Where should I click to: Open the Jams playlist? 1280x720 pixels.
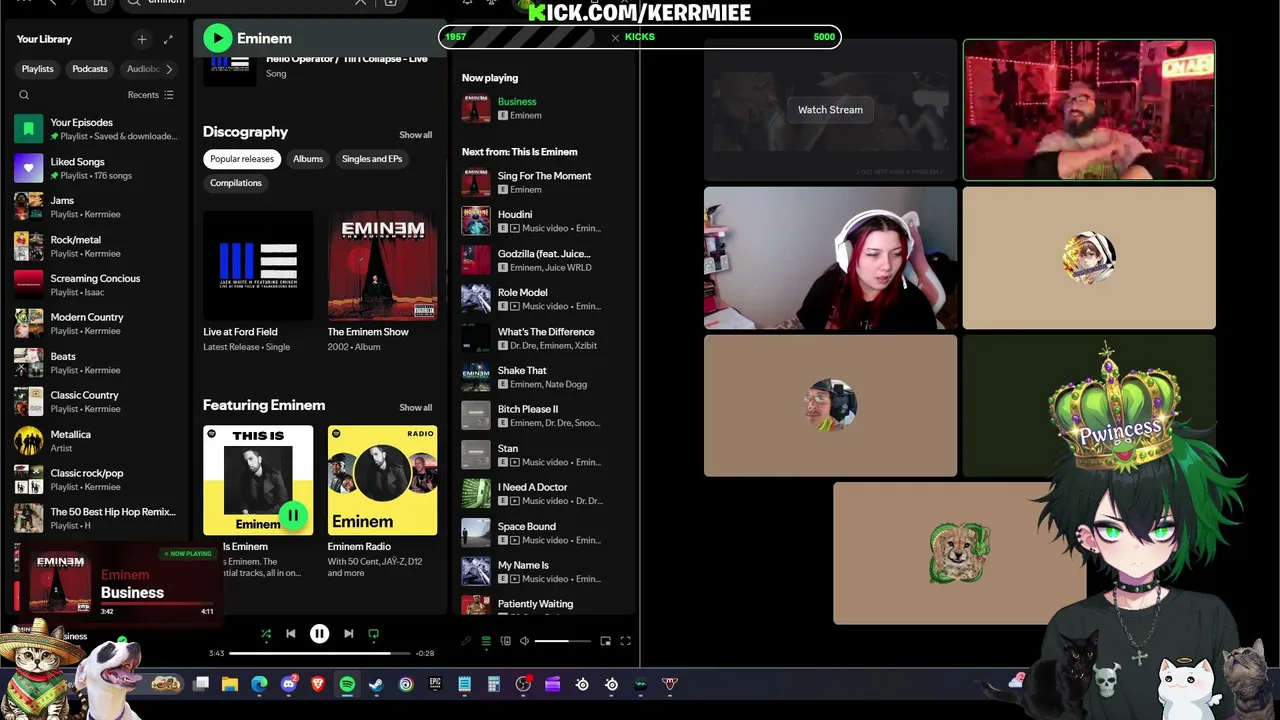point(96,207)
